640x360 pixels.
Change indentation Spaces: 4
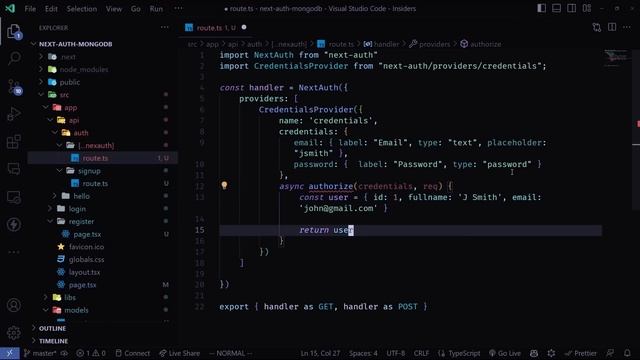tap(363, 353)
